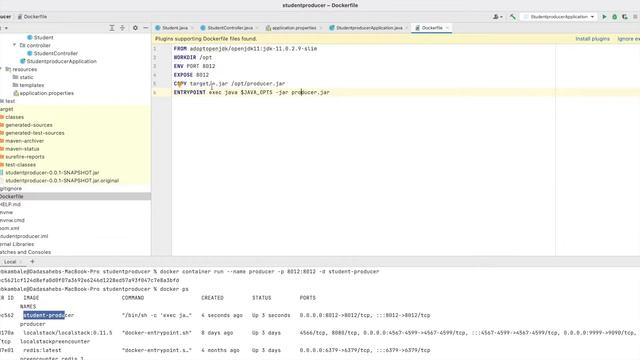This screenshot has height=360, width=640.
Task: Click the WORKDIR /opt line
Action: [x=193, y=58]
